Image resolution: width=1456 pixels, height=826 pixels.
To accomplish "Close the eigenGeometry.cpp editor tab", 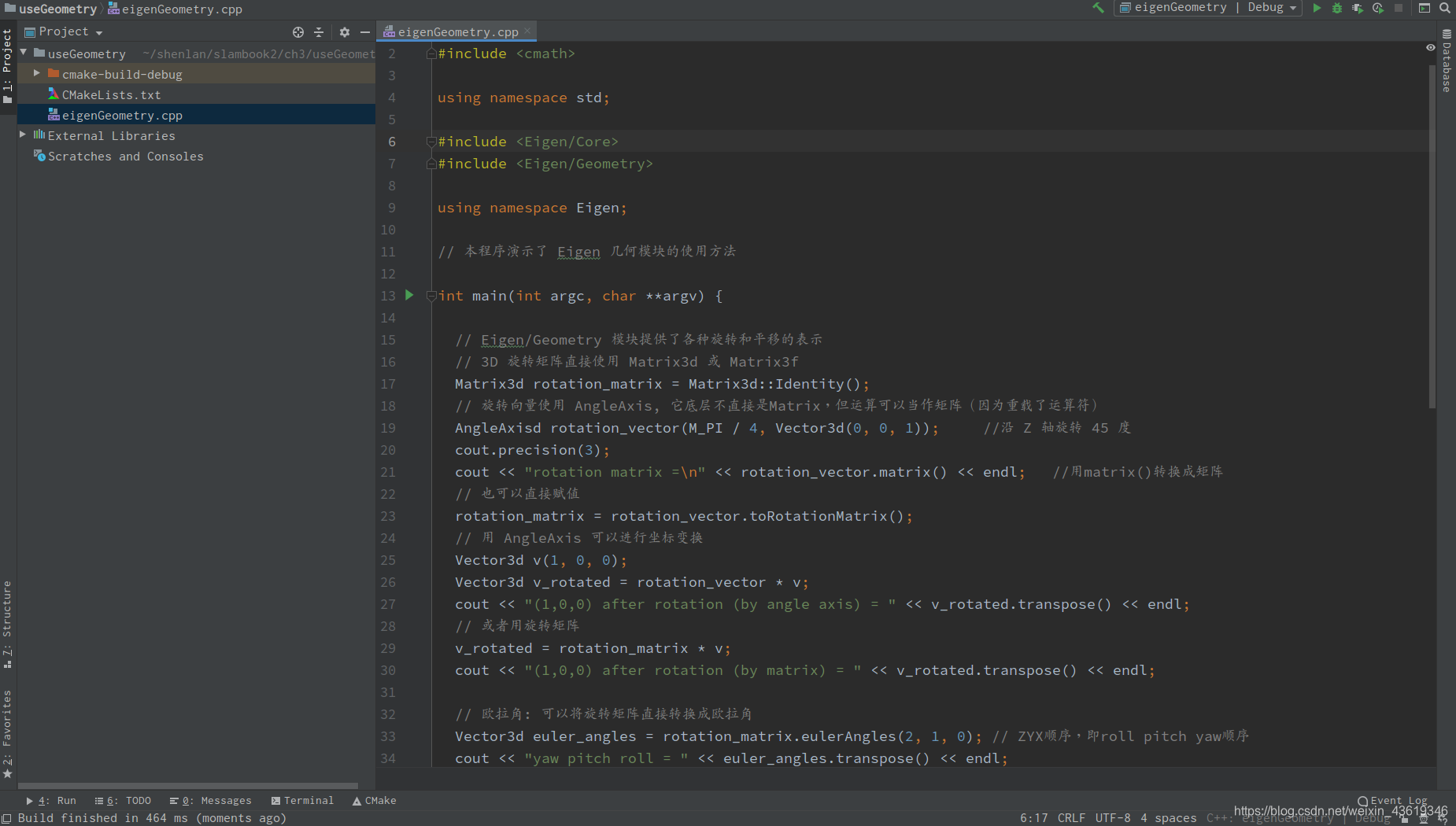I will [x=527, y=31].
